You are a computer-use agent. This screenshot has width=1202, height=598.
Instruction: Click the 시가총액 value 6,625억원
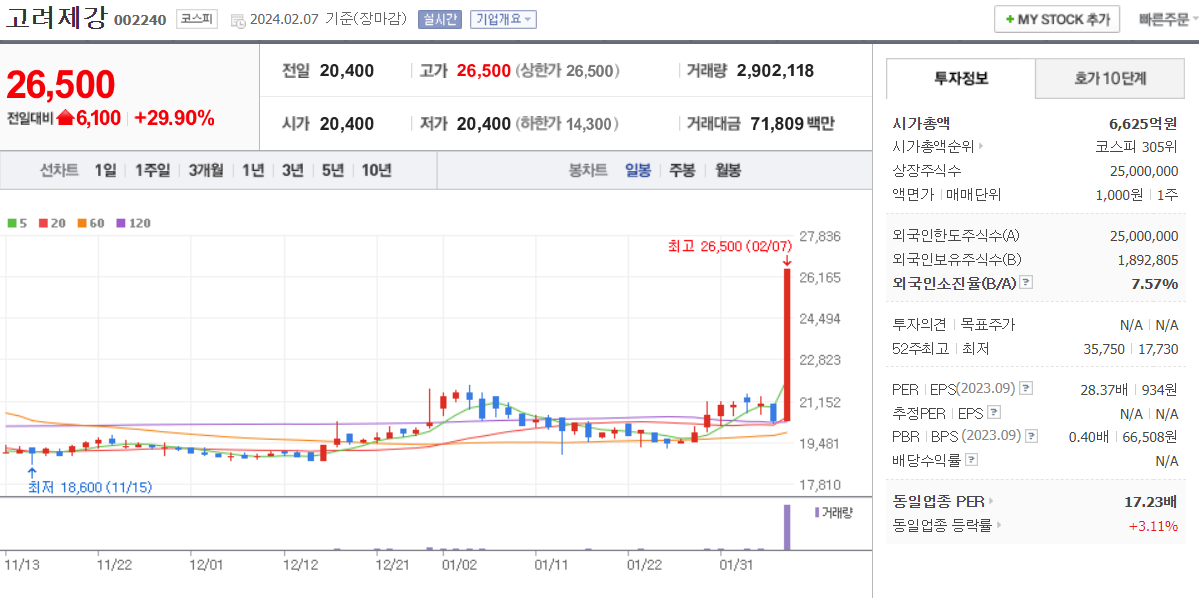click(1143, 123)
